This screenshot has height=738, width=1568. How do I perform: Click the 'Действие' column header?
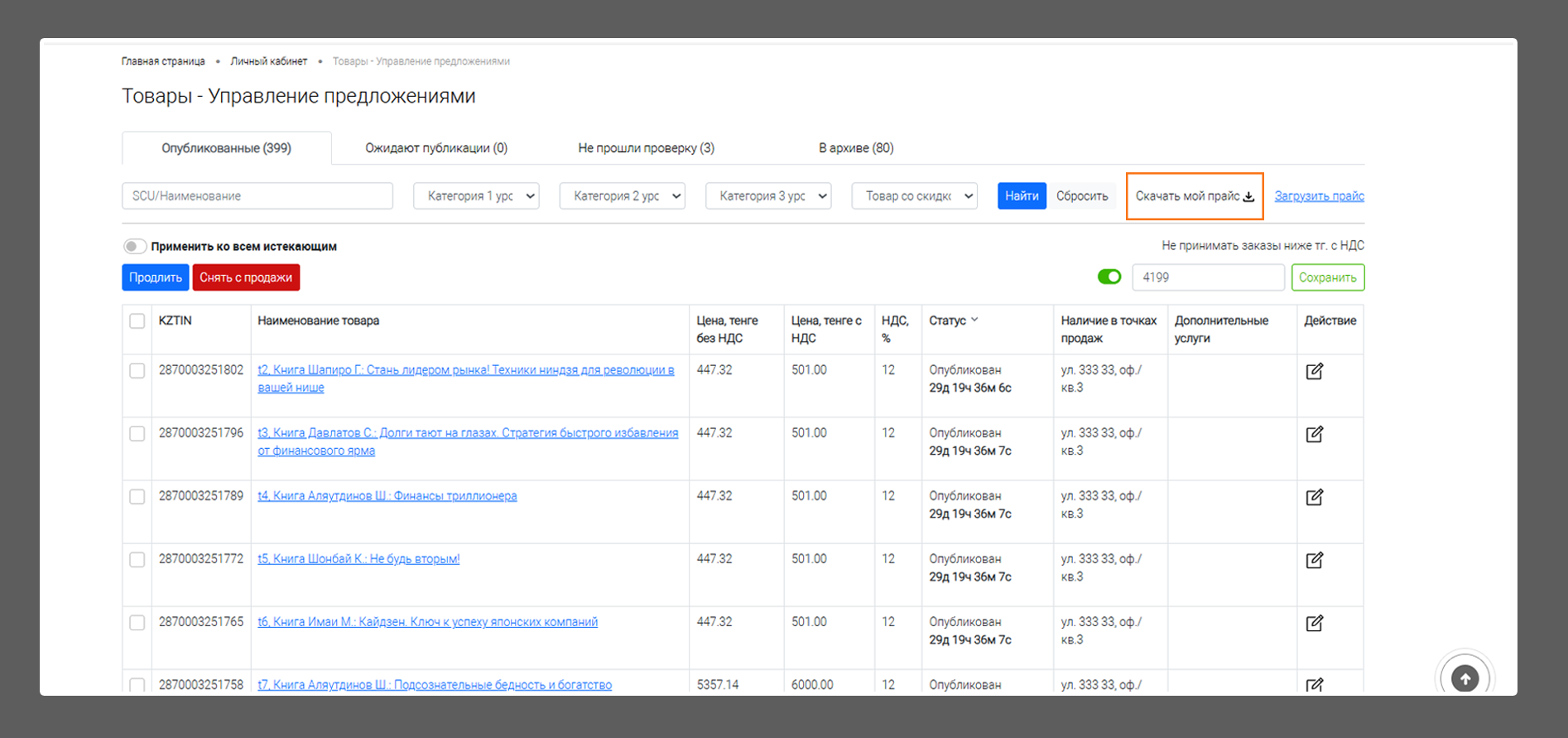(1330, 321)
